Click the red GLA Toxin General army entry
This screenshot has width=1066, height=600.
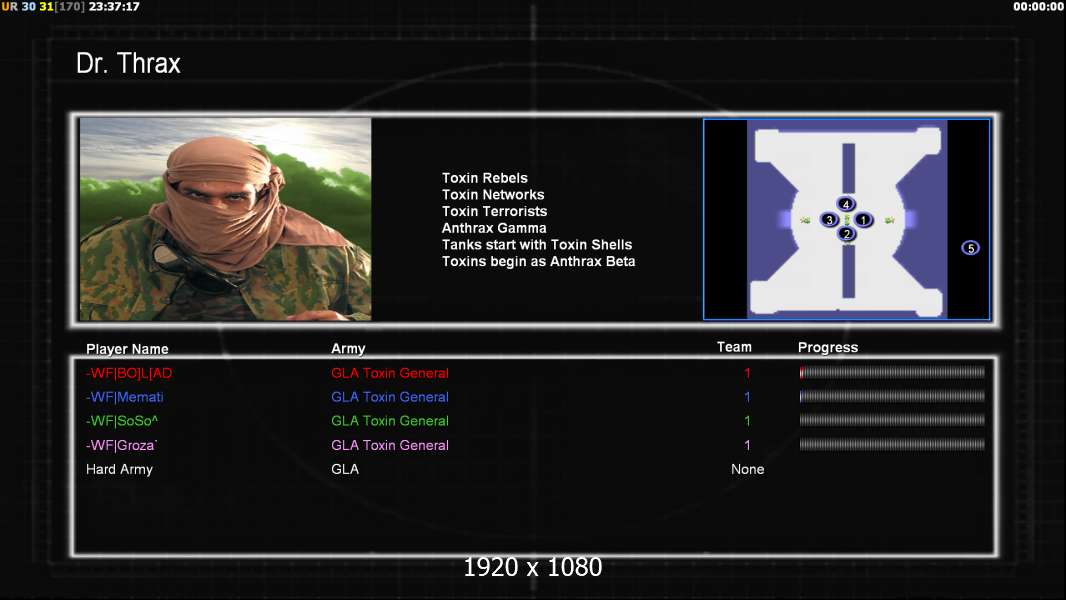tap(390, 373)
